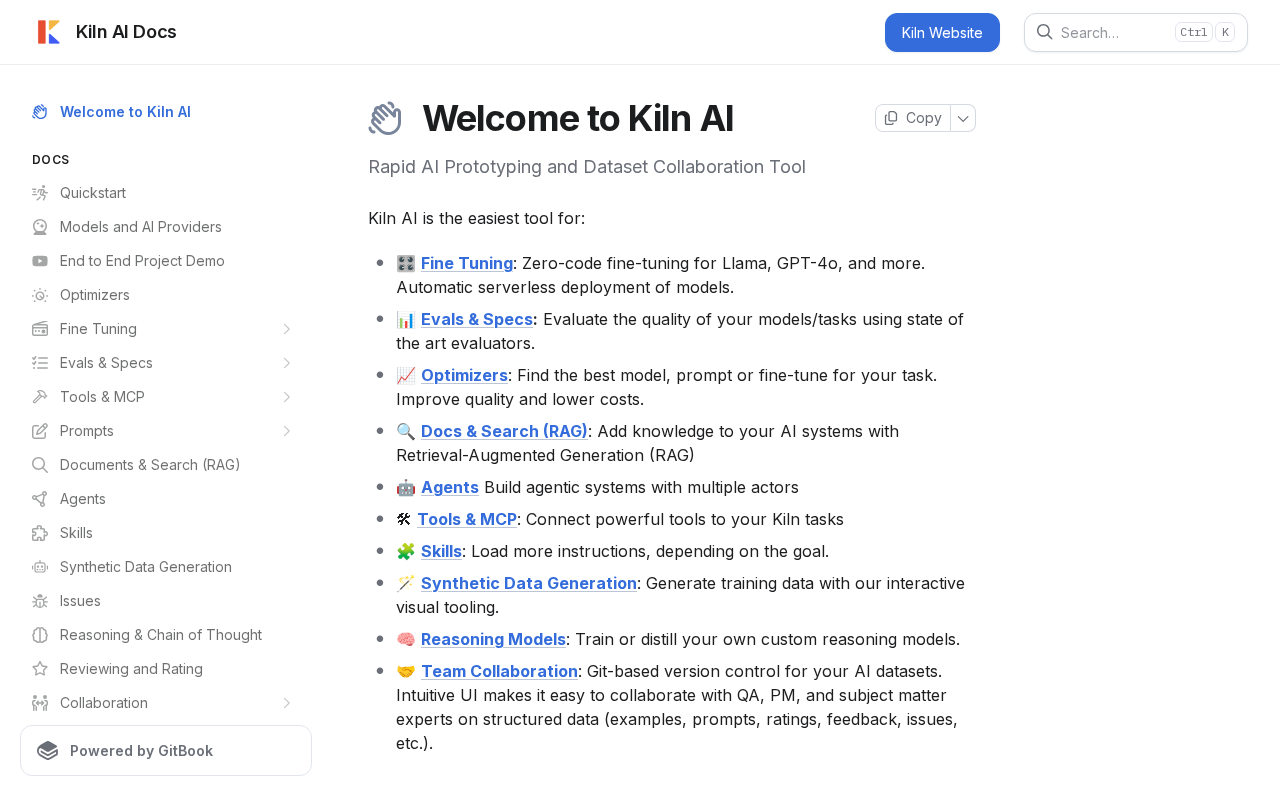Click the magnifier icon for Documents & Search (RAG)
The height and width of the screenshot is (800, 1280).
[x=40, y=465]
